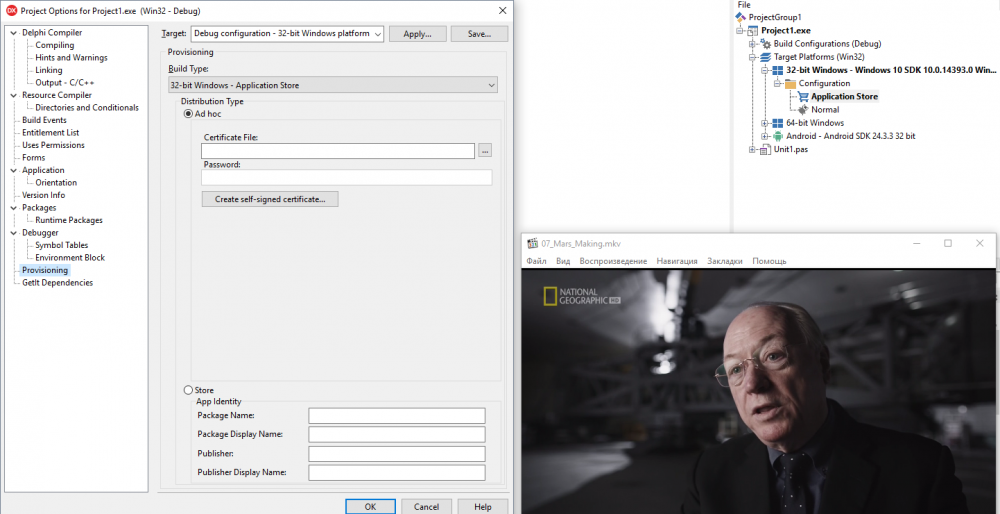
Task: Click the Project1.exe project icon
Action: [x=753, y=31]
